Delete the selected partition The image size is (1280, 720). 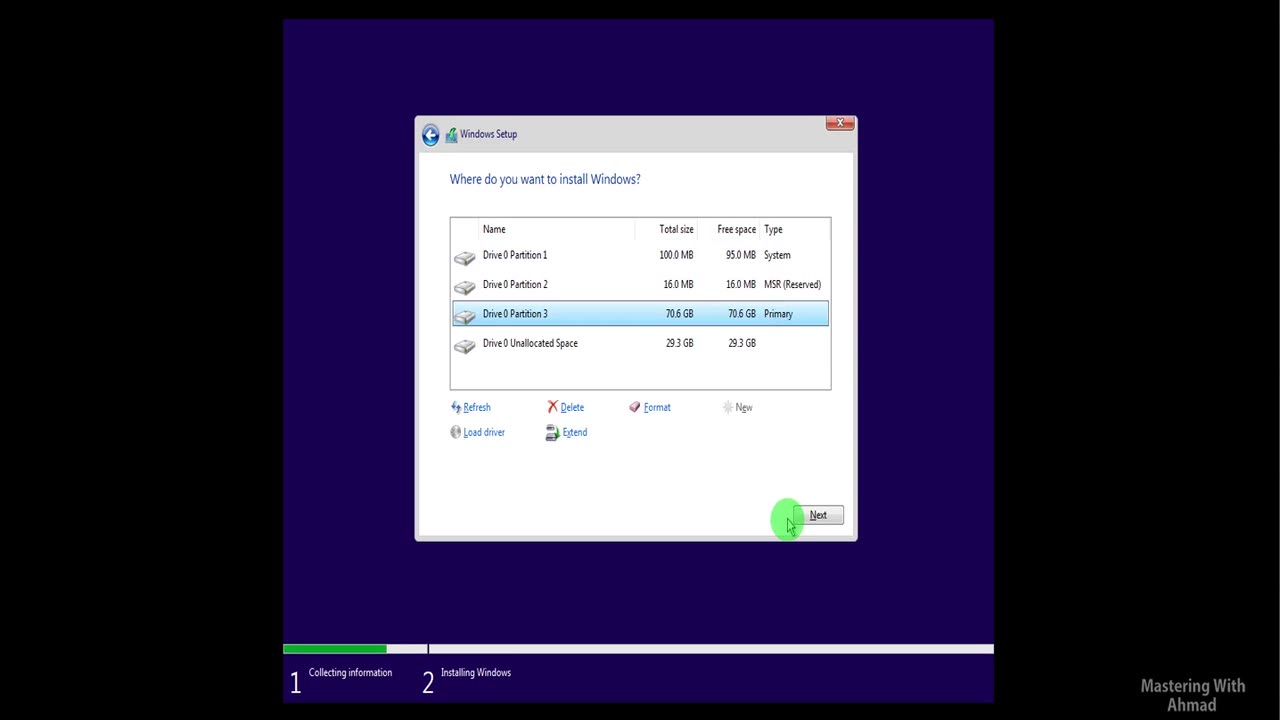click(572, 407)
